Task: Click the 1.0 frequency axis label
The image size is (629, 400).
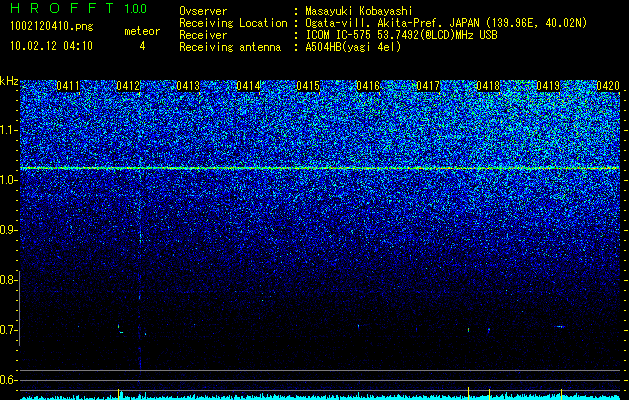Action: [x=7, y=181]
